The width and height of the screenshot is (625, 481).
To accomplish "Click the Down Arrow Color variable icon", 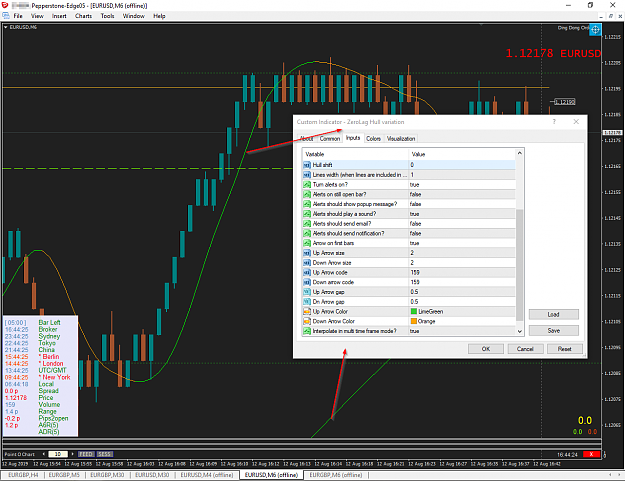I will point(307,321).
